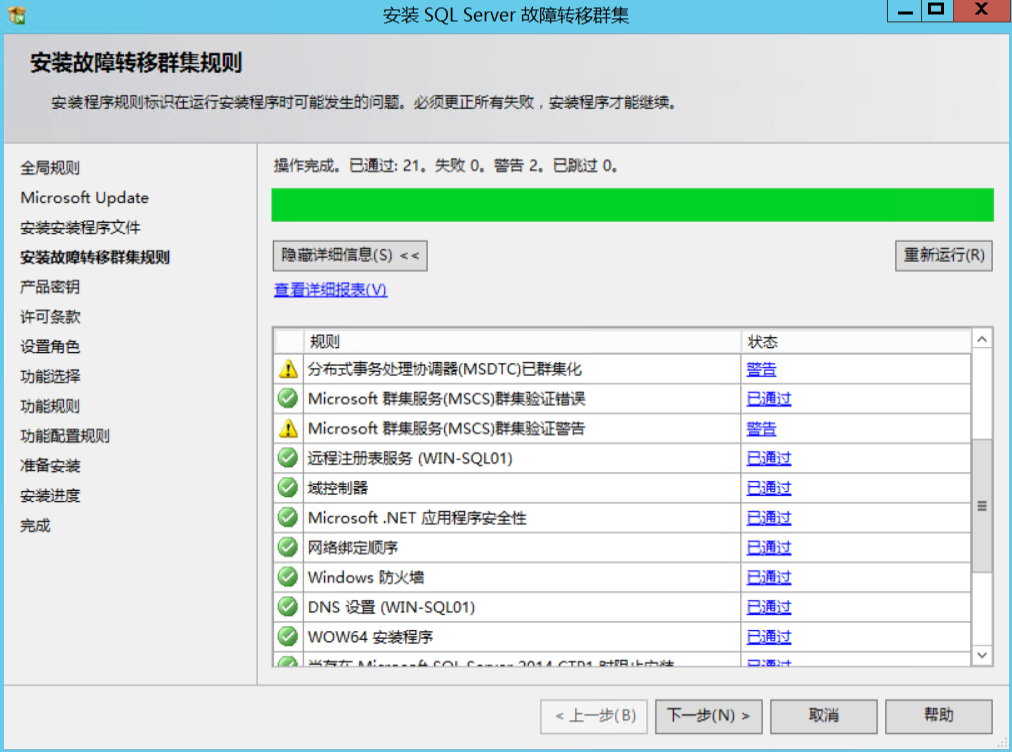This screenshot has width=1012, height=752.
Task: Select Windows 防火墙 rule text
Action: point(366,577)
